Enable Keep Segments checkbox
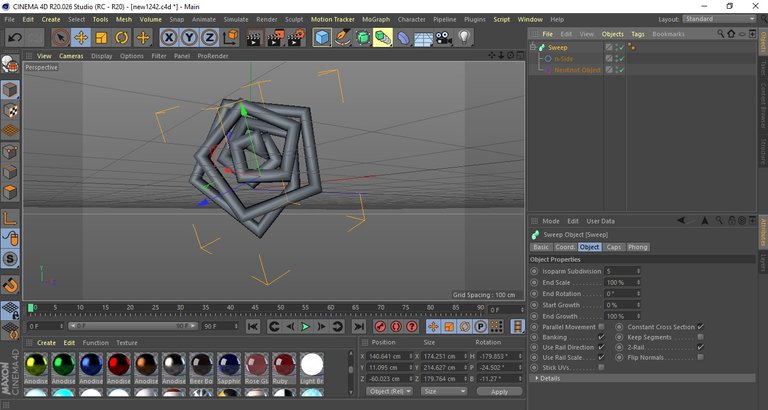Image resolution: width=768 pixels, height=410 pixels. 701,337
